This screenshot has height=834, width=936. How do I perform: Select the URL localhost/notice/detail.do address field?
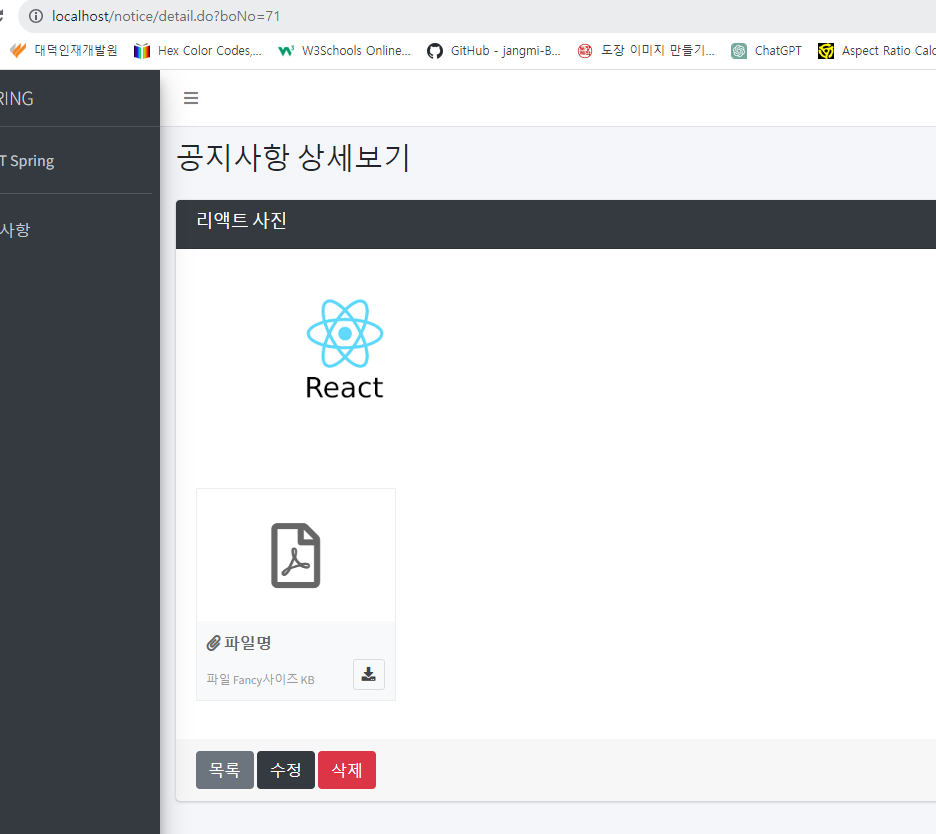point(166,16)
